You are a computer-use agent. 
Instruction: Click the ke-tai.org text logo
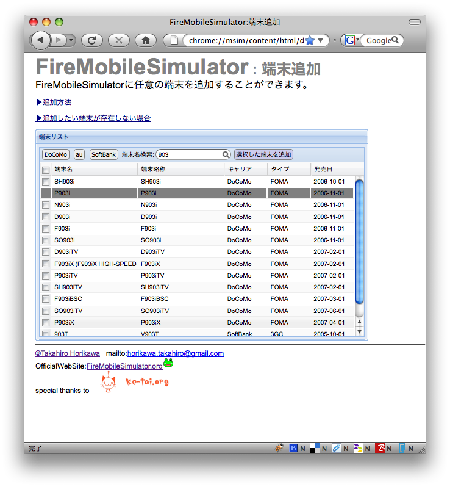coord(147,382)
